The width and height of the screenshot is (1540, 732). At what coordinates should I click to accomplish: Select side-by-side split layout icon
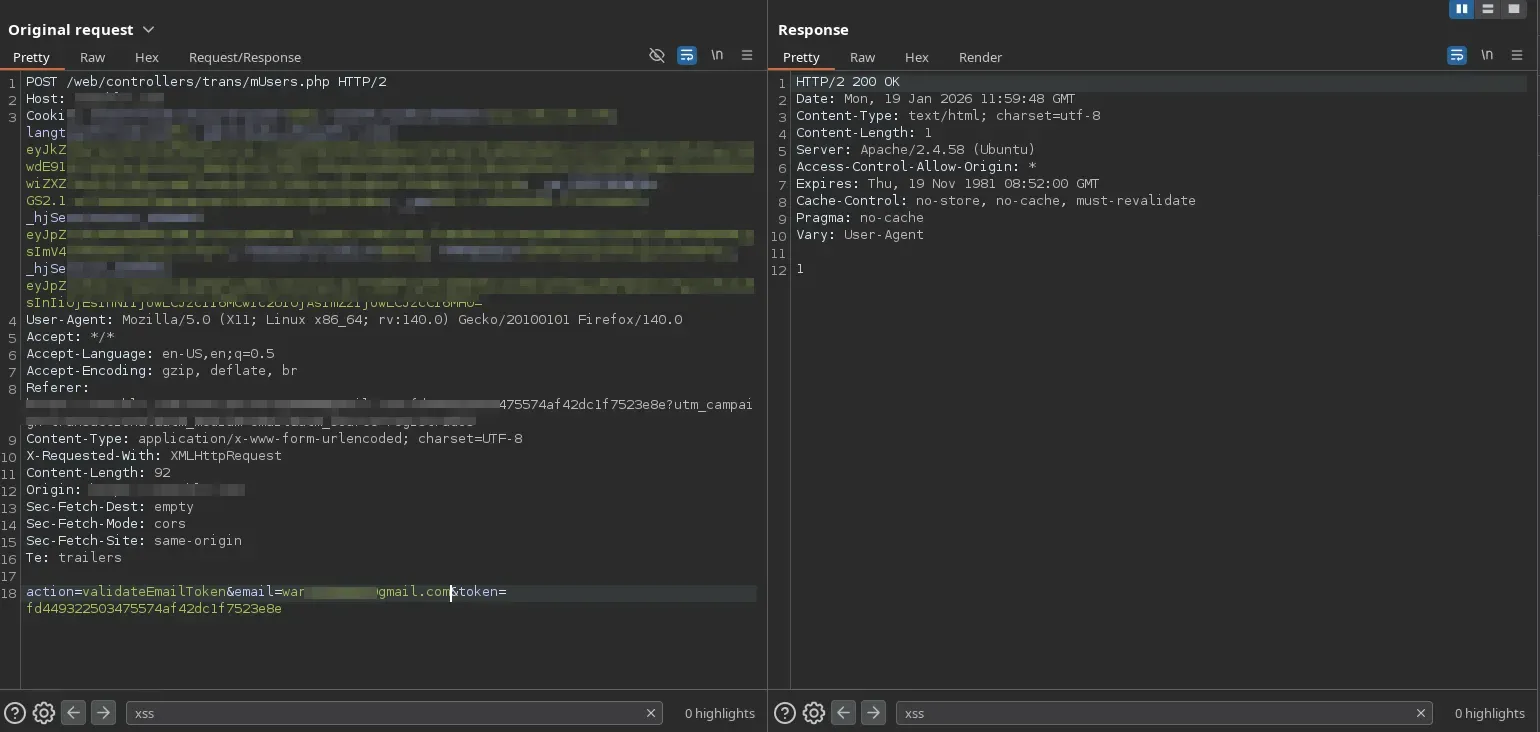click(x=1462, y=9)
